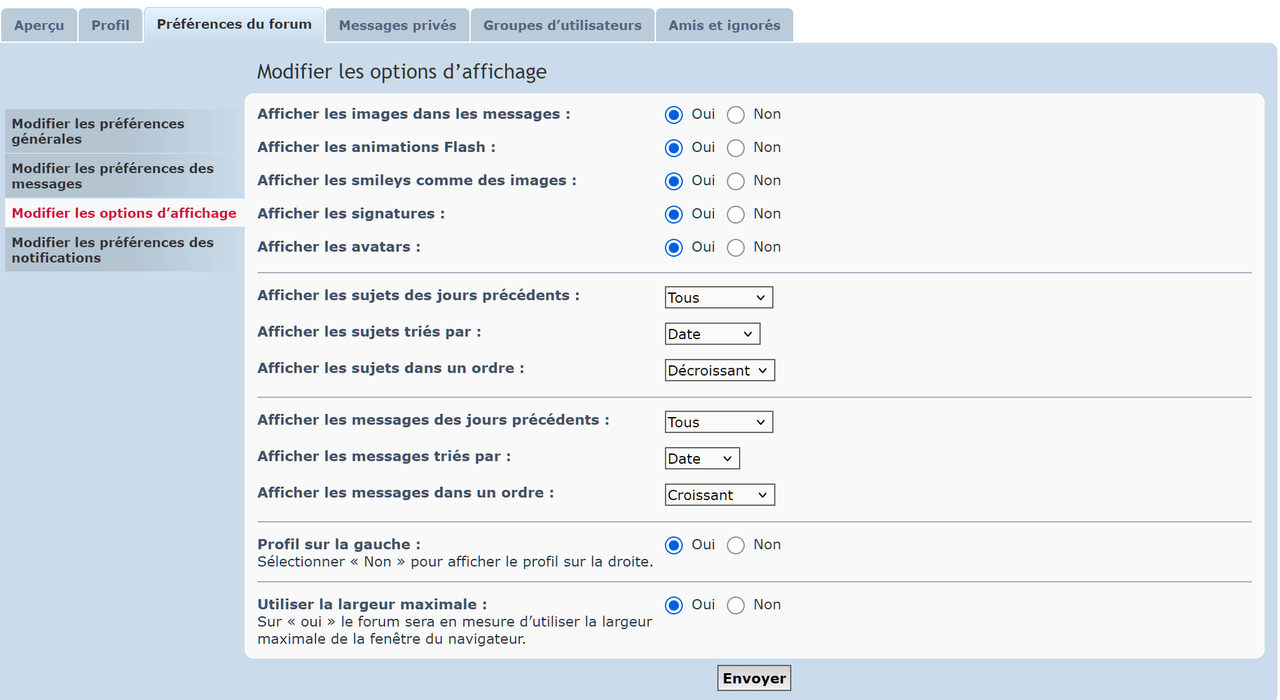Switch to the Aperçu tab
This screenshot has width=1280, height=700.
pyautogui.click(x=39, y=25)
